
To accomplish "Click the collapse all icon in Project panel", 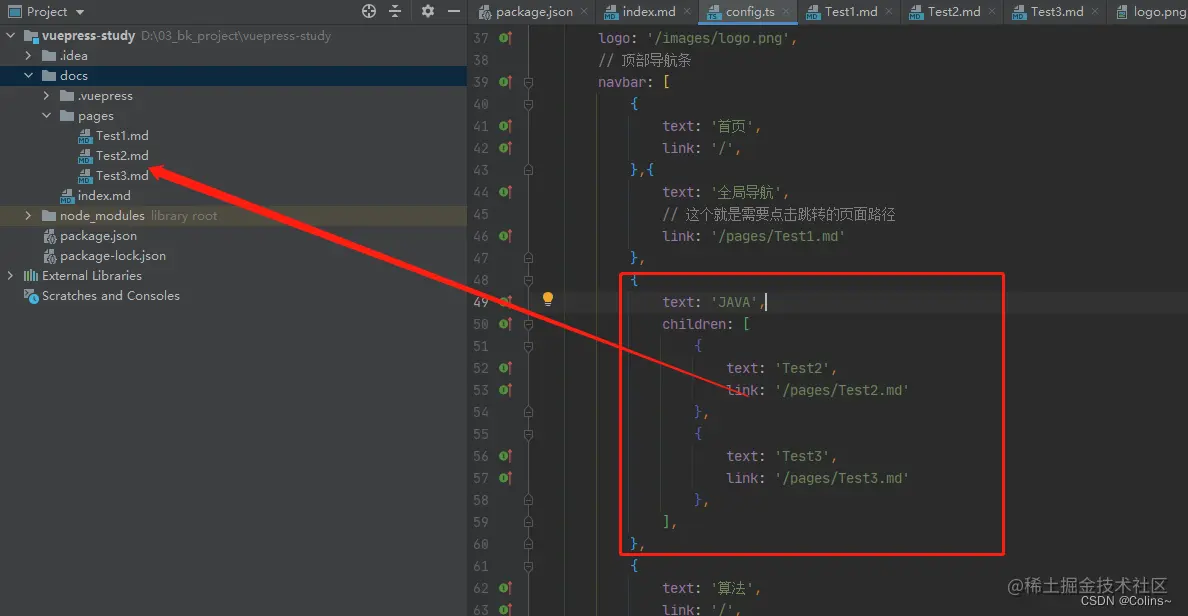I will [x=395, y=11].
